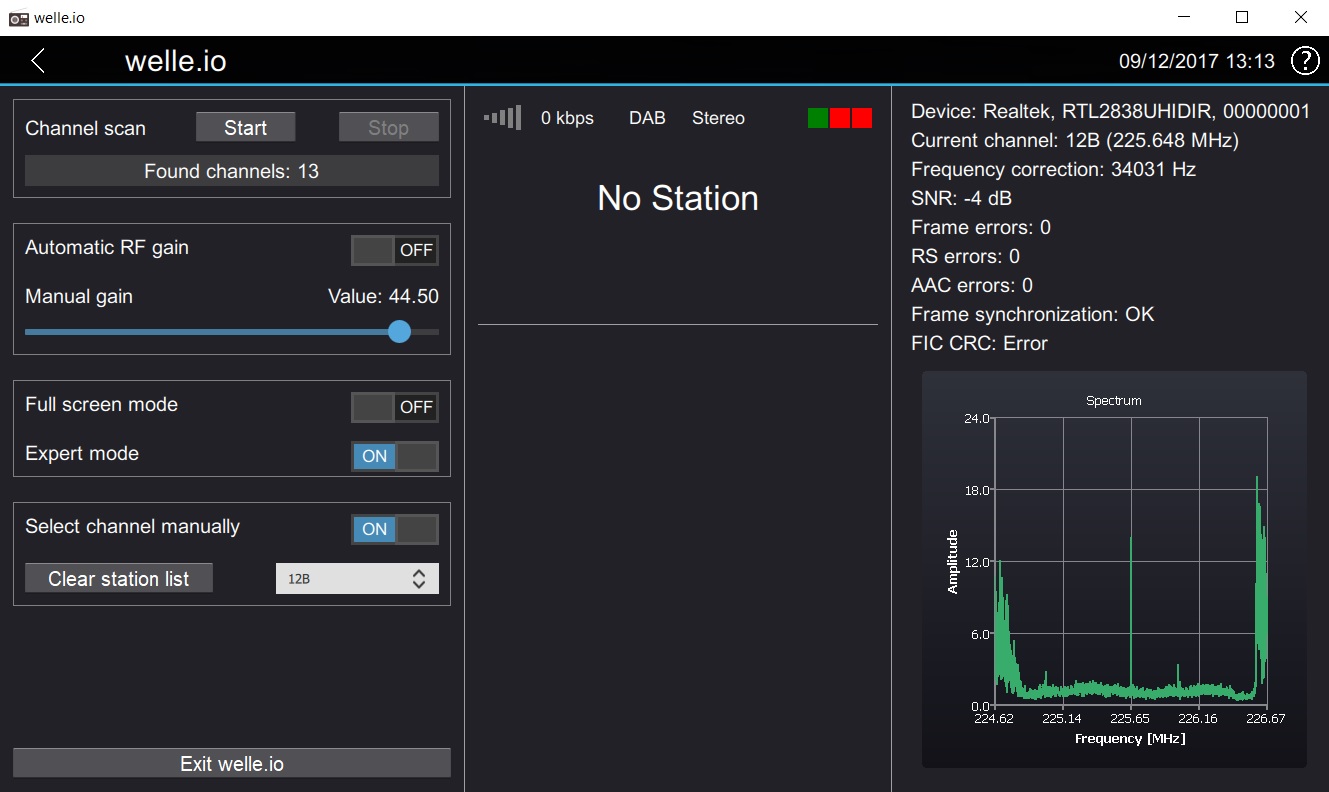Click the back arrow icon

(38, 61)
